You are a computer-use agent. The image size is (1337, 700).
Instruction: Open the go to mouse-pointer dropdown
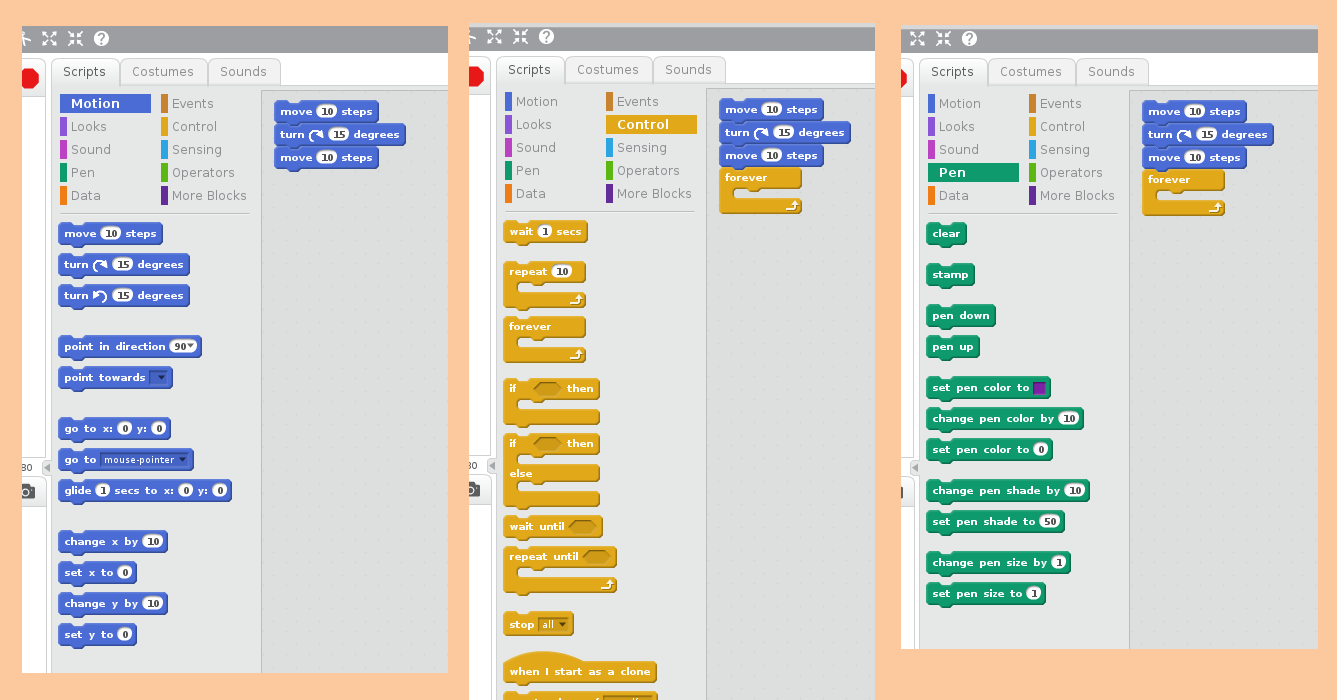pyautogui.click(x=182, y=460)
